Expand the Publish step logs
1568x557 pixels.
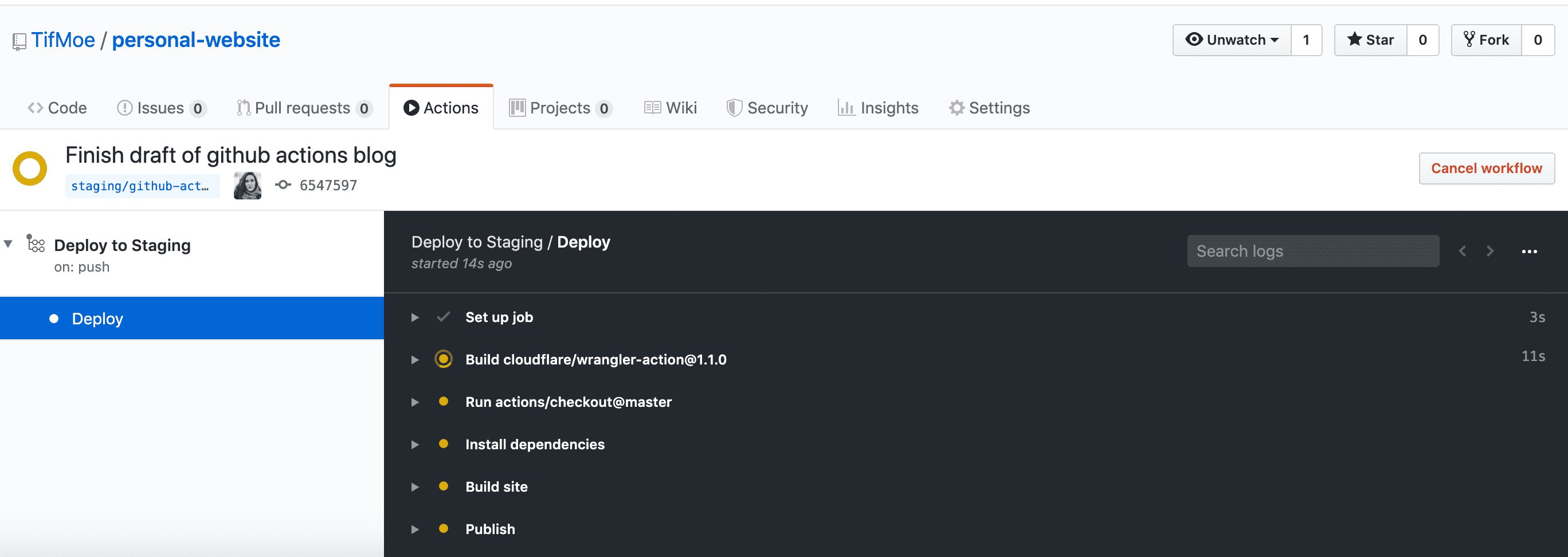coord(415,529)
